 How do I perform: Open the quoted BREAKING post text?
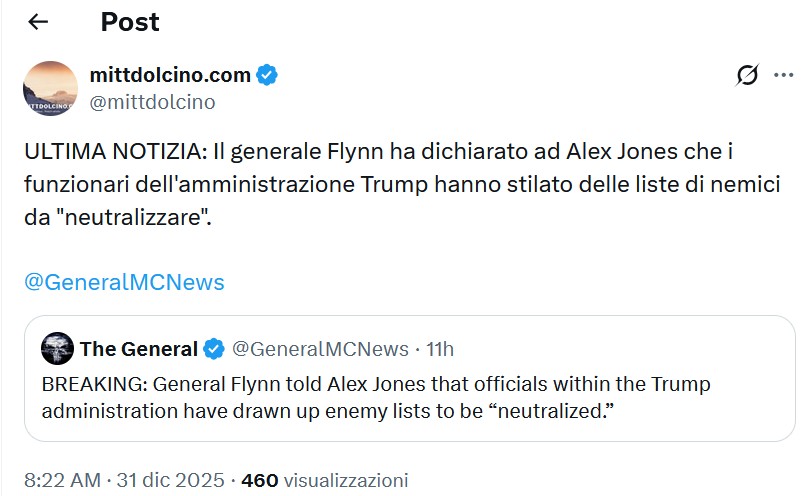[376, 398]
